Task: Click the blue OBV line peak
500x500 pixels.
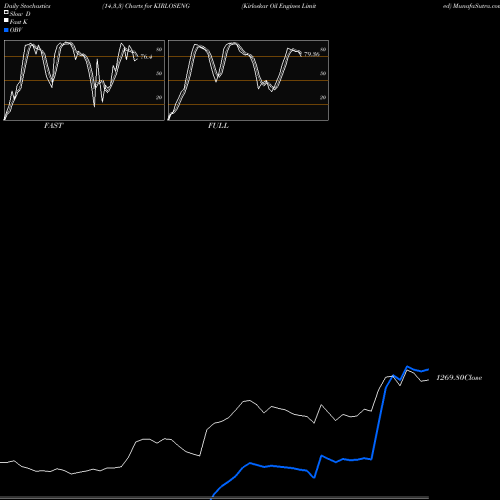Action: coord(407,367)
